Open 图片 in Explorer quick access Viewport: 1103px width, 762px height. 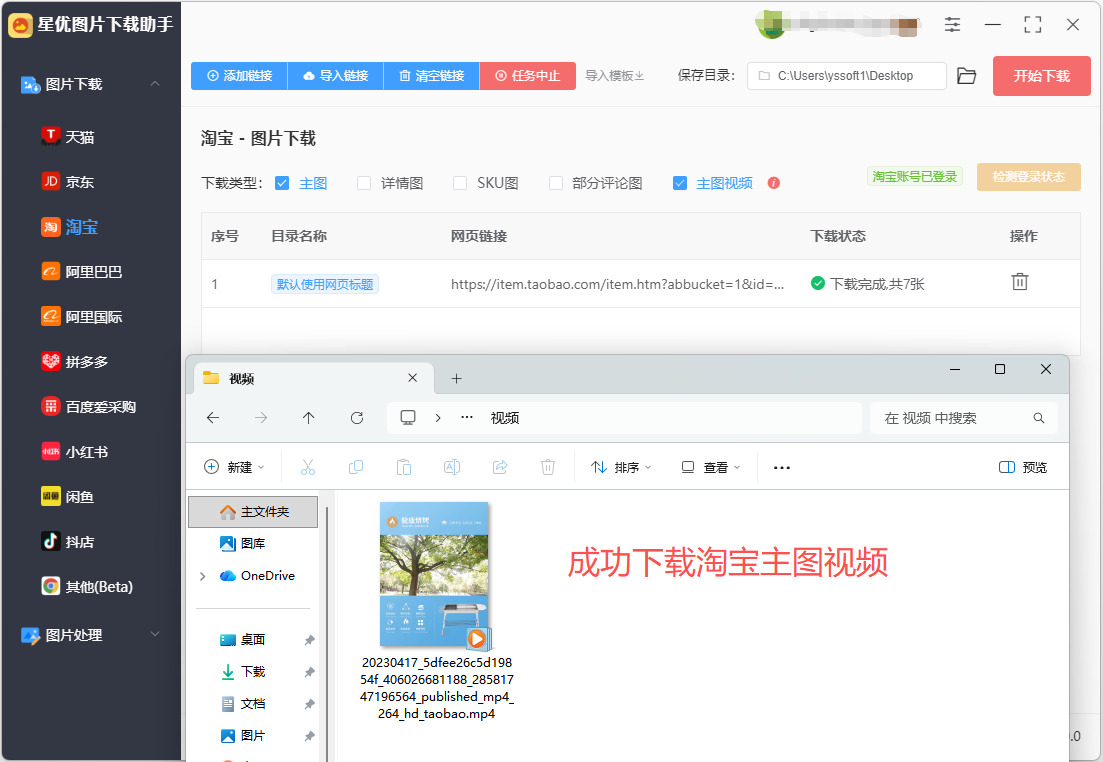(x=243, y=735)
